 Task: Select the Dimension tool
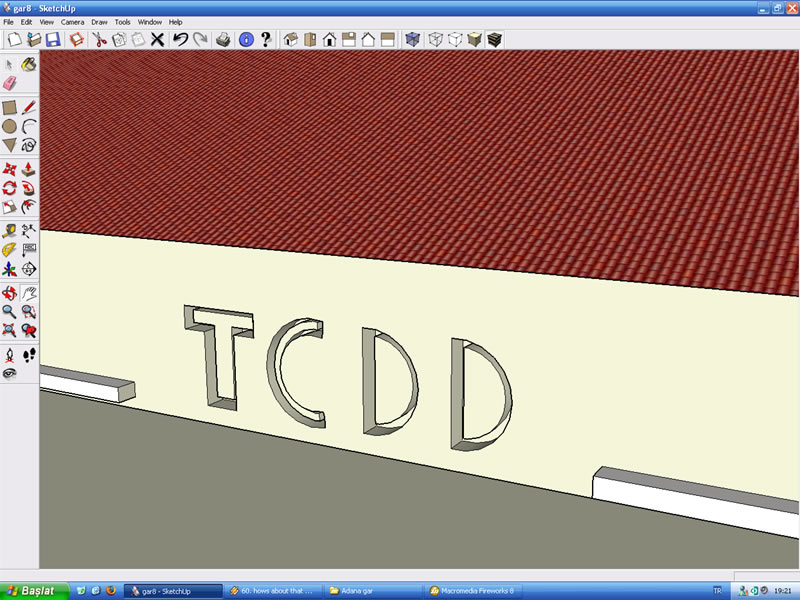(x=29, y=231)
